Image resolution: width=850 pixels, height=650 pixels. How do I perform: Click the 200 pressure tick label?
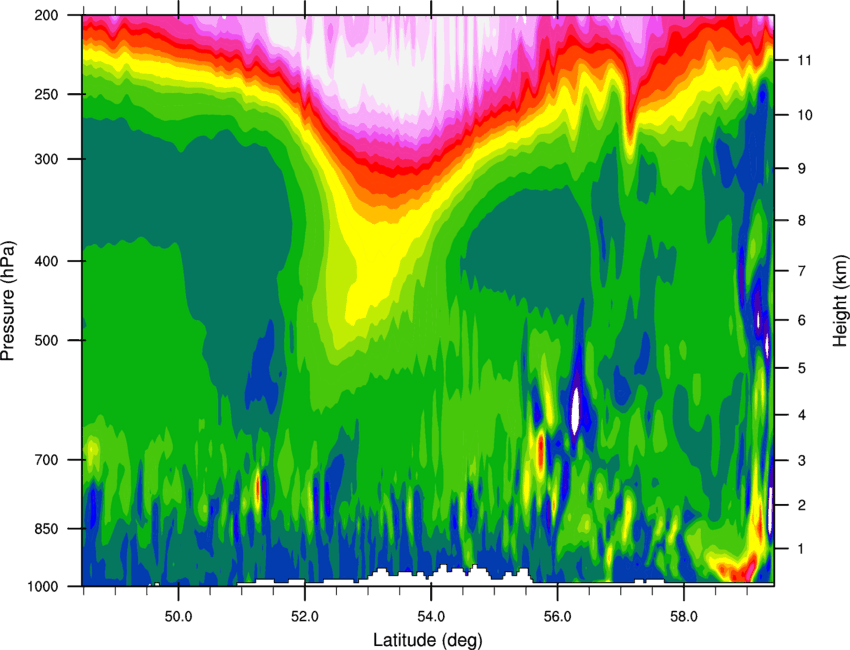pos(47,15)
